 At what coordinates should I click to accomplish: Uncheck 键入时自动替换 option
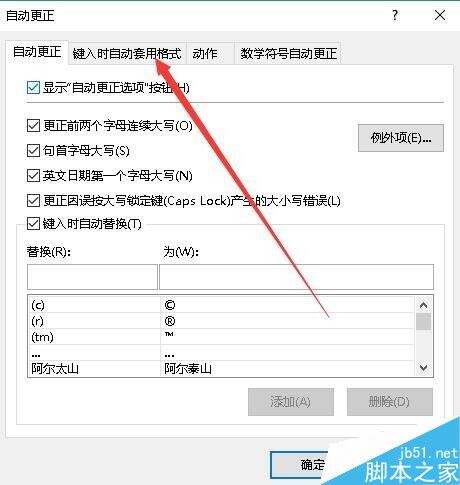pos(33,224)
